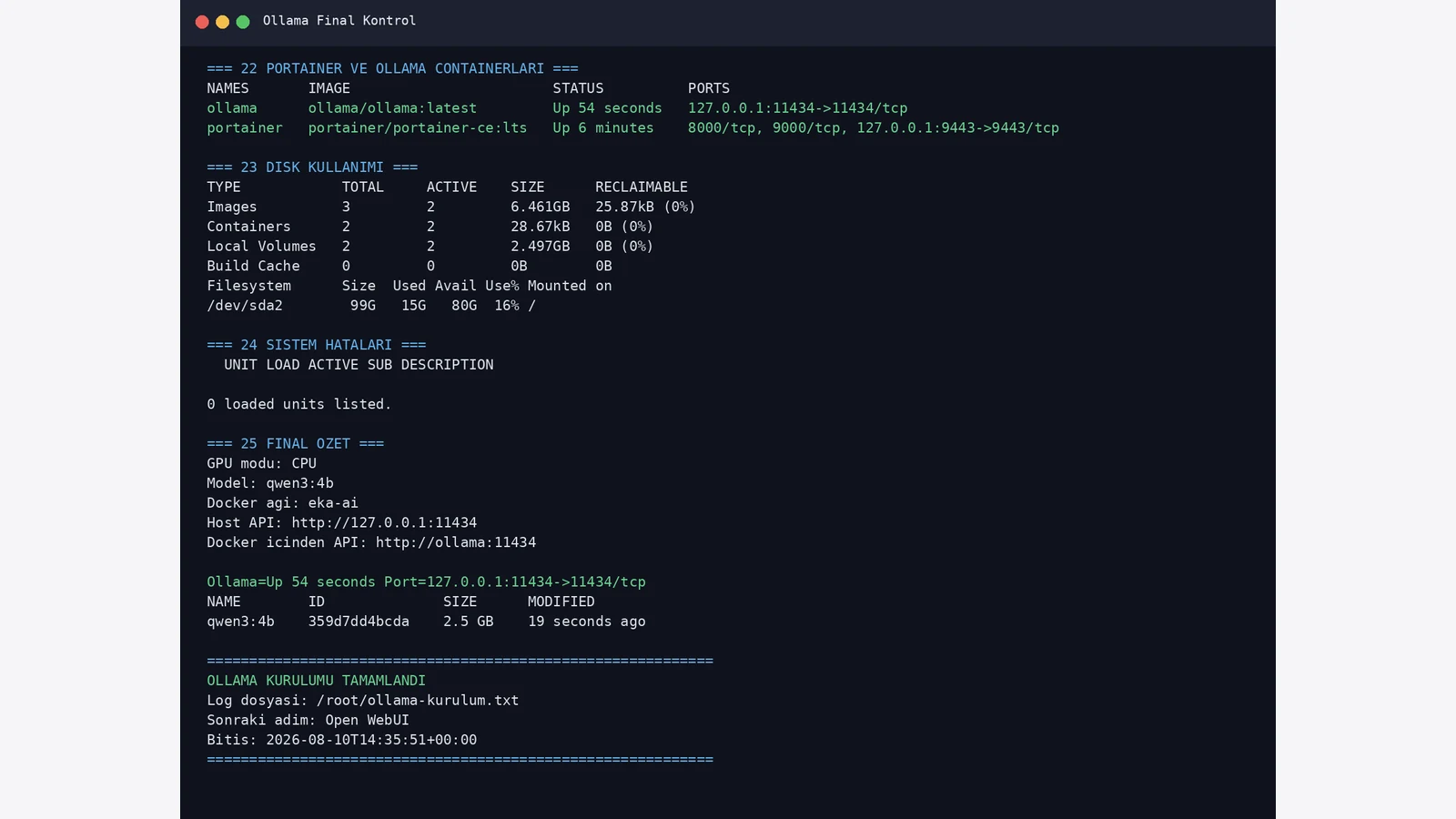This screenshot has height=819, width=1456.
Task: Click heading '25 FINAL OZET'
Action: (x=296, y=444)
